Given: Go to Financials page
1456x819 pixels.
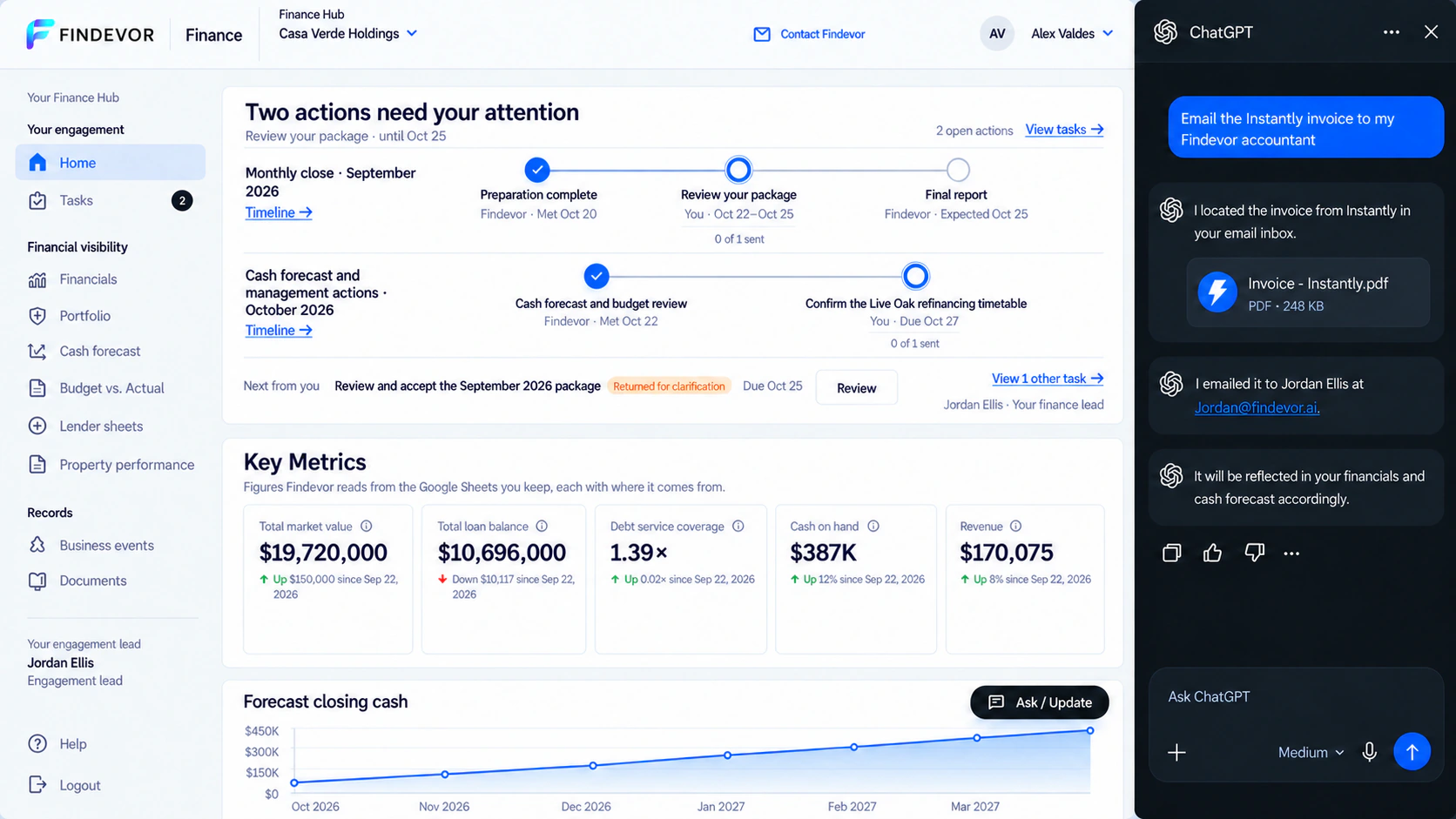Looking at the screenshot, I should [88, 279].
